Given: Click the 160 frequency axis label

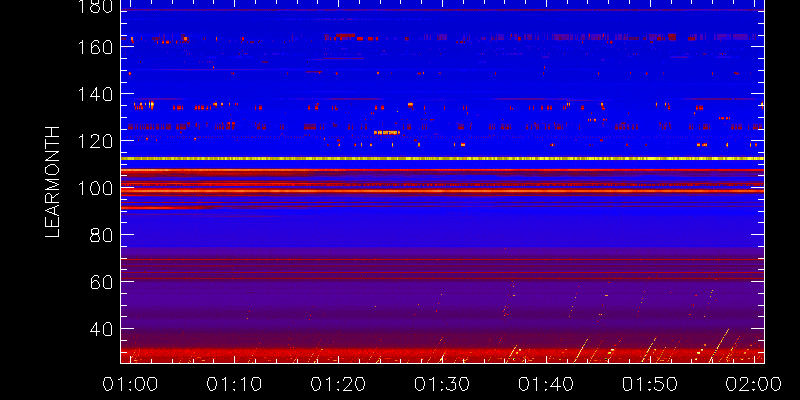Looking at the screenshot, I should pyautogui.click(x=96, y=47).
